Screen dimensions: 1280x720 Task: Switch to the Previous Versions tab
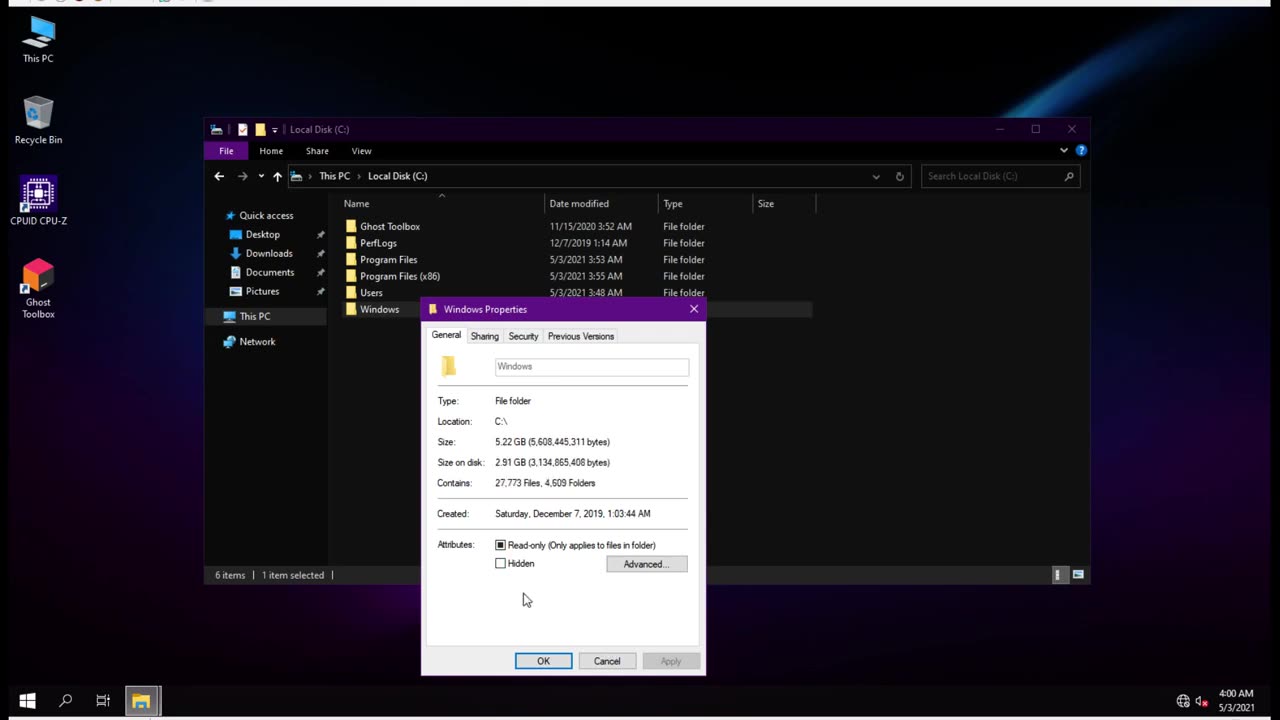click(x=581, y=336)
